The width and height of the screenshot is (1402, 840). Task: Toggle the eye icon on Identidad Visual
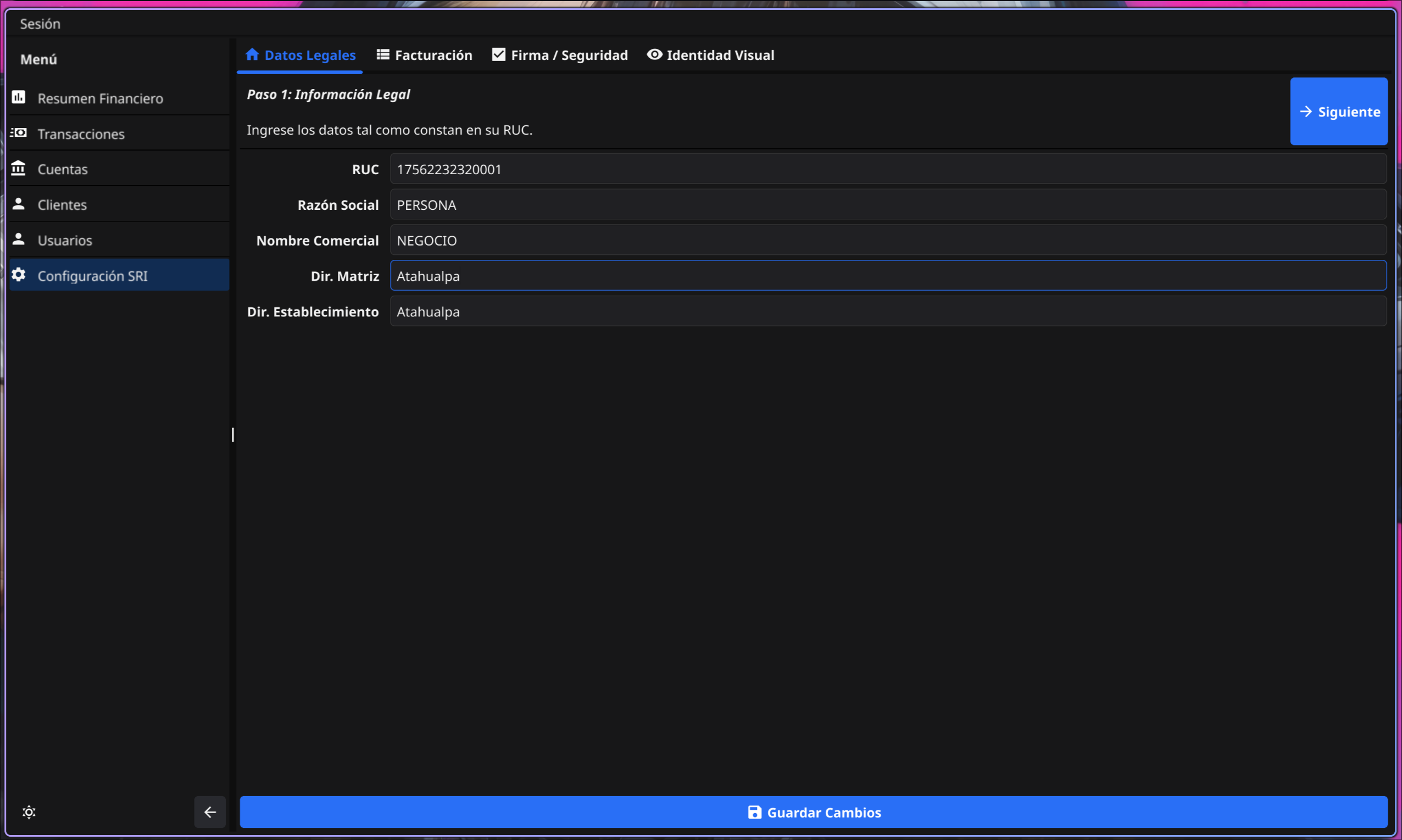(x=654, y=54)
